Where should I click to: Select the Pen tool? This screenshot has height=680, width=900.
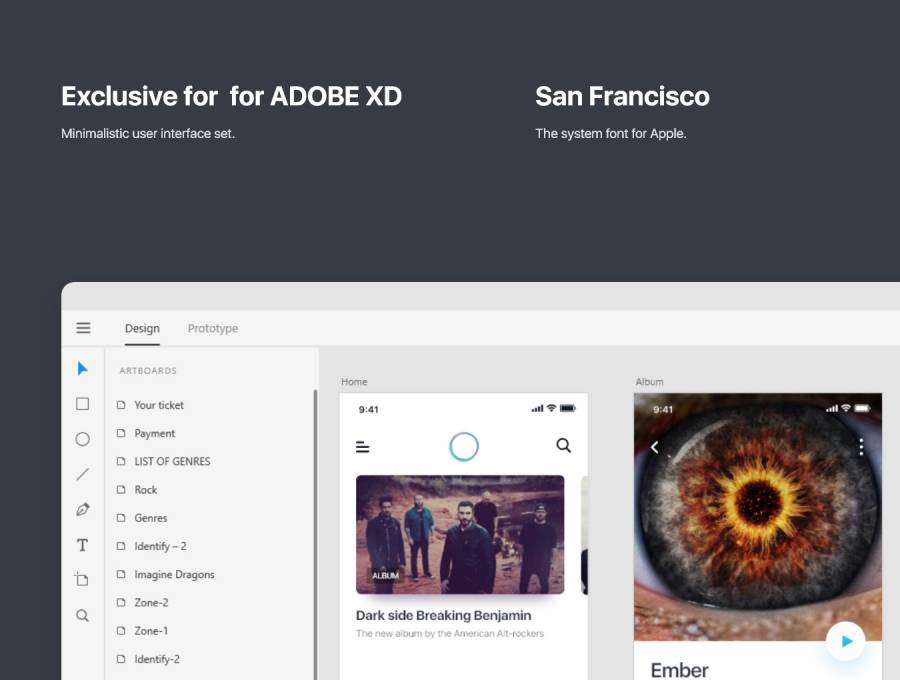pyautogui.click(x=83, y=509)
